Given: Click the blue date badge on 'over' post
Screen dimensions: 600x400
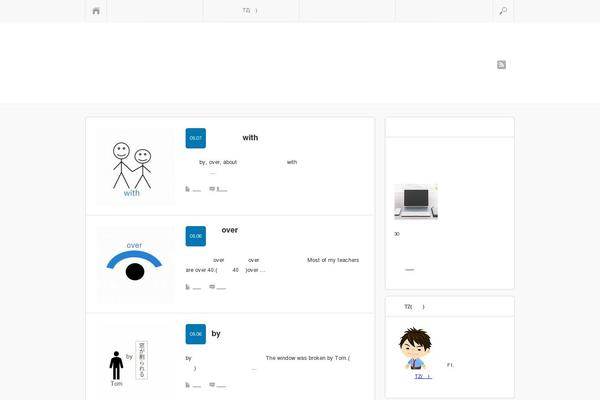Looking at the screenshot, I should (x=196, y=236).
